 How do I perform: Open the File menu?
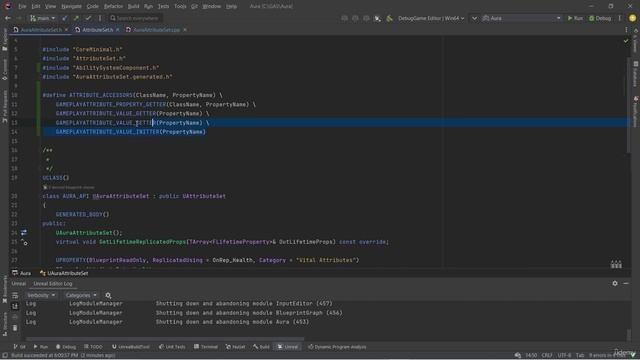[22, 6]
